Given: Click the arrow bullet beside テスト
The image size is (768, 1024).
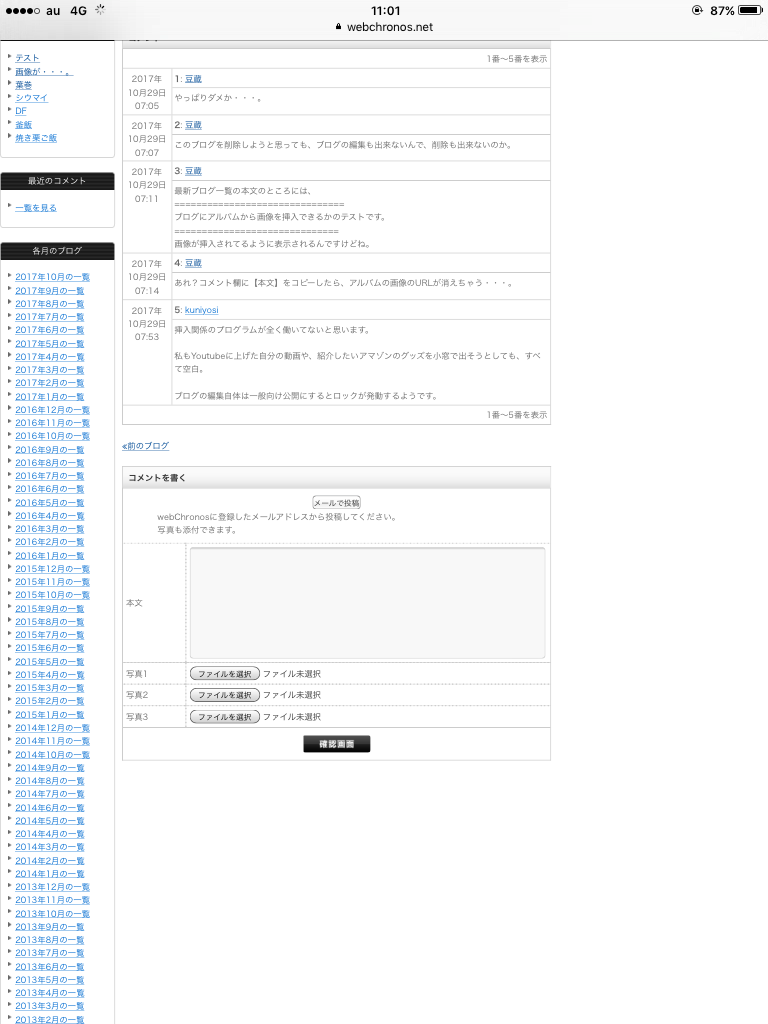Looking at the screenshot, I should click(x=9, y=57).
